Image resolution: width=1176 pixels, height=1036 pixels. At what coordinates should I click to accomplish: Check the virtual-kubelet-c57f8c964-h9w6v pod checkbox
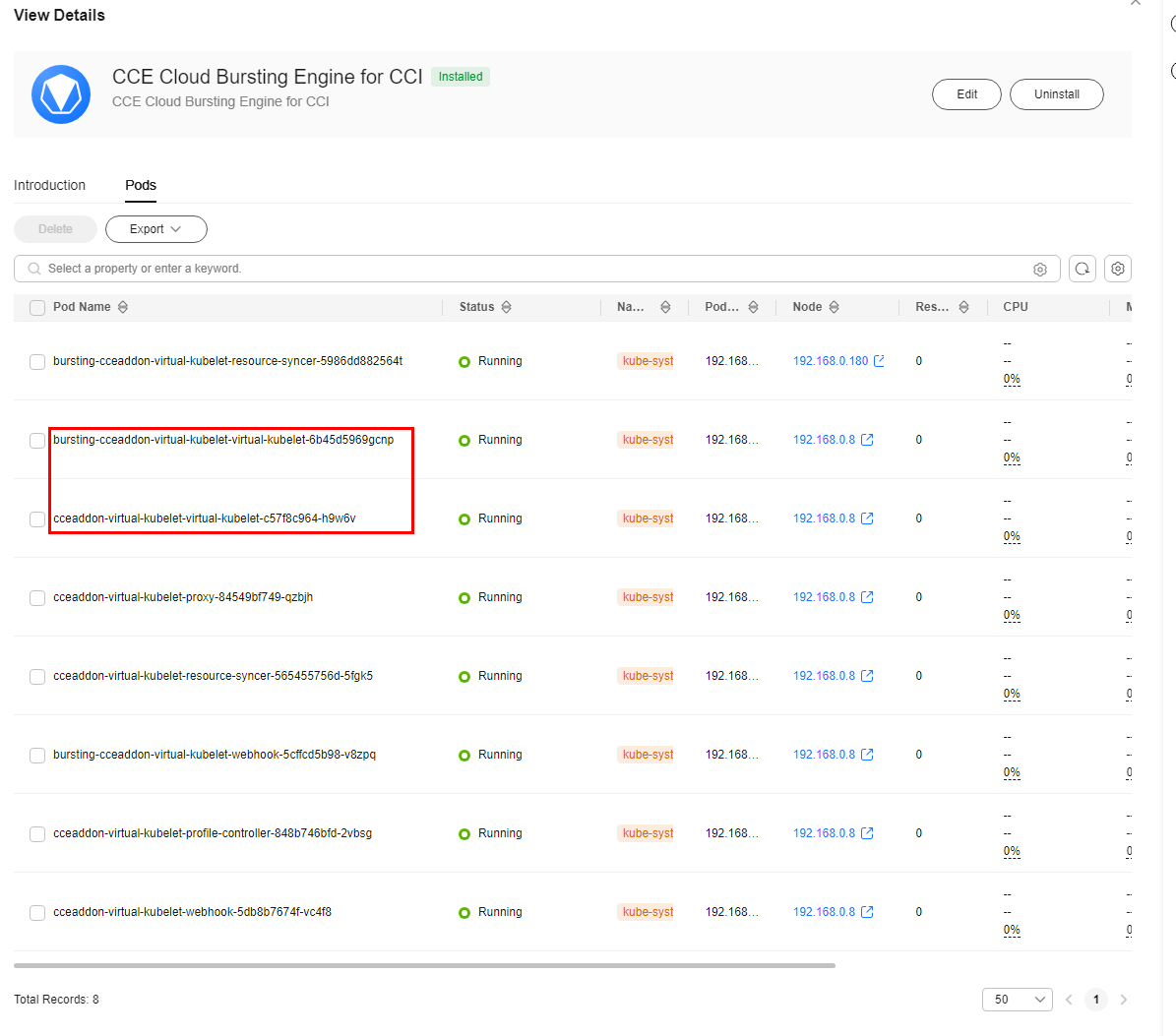[37, 519]
